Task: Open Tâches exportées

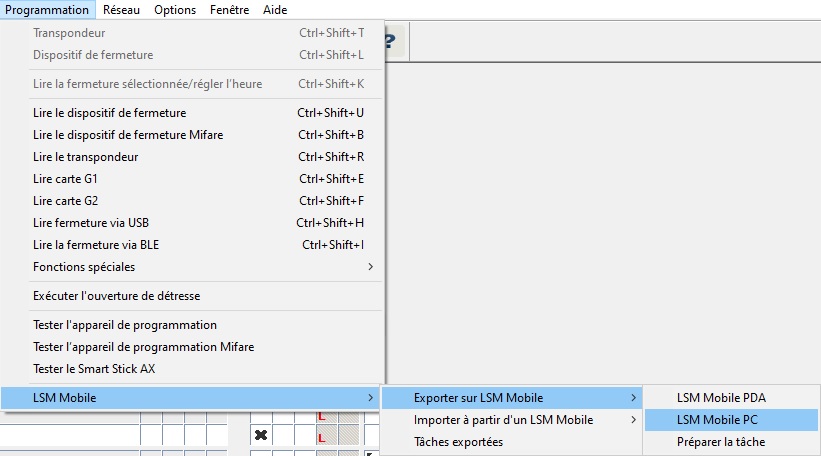Action: point(458,442)
